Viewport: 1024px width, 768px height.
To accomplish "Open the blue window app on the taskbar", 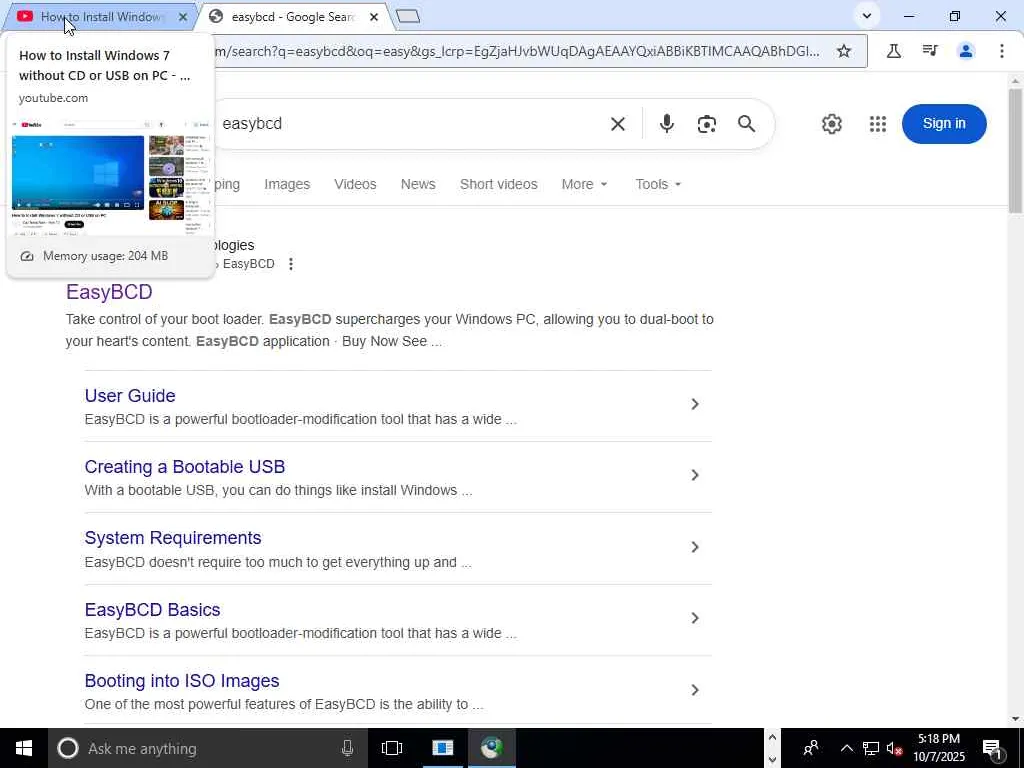I will pyautogui.click(x=442, y=748).
